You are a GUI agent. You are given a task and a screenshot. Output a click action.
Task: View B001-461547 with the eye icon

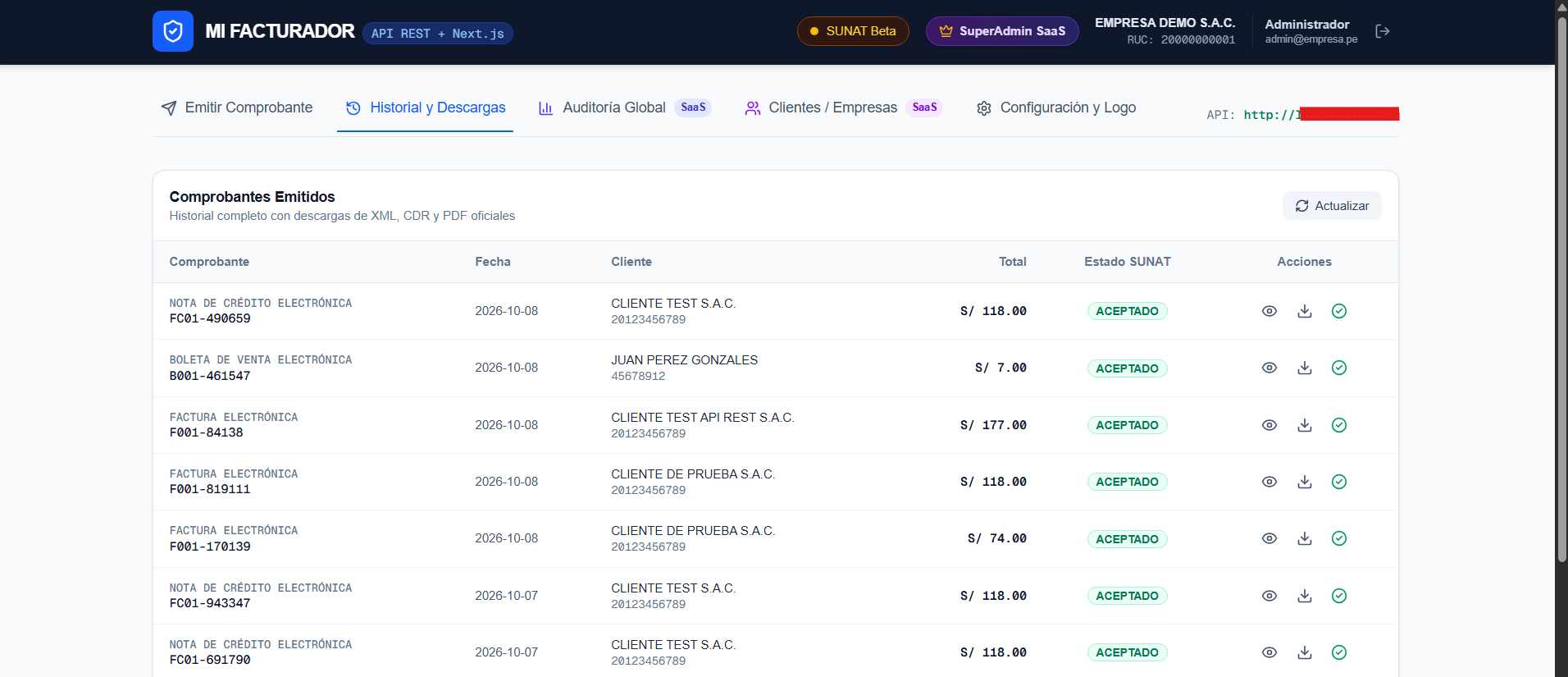1269,368
